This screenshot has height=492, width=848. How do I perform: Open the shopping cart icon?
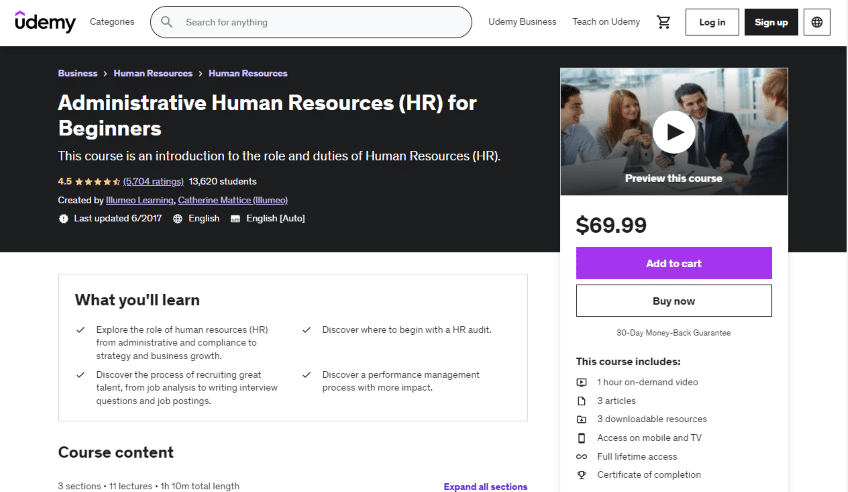coord(663,22)
